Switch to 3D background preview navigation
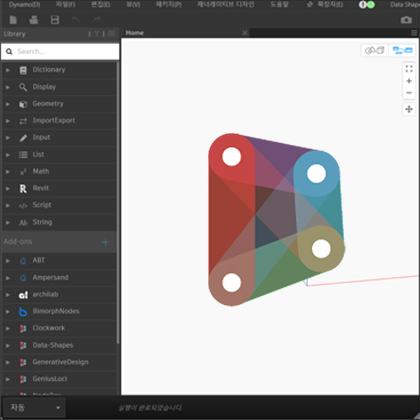 coord(375,50)
